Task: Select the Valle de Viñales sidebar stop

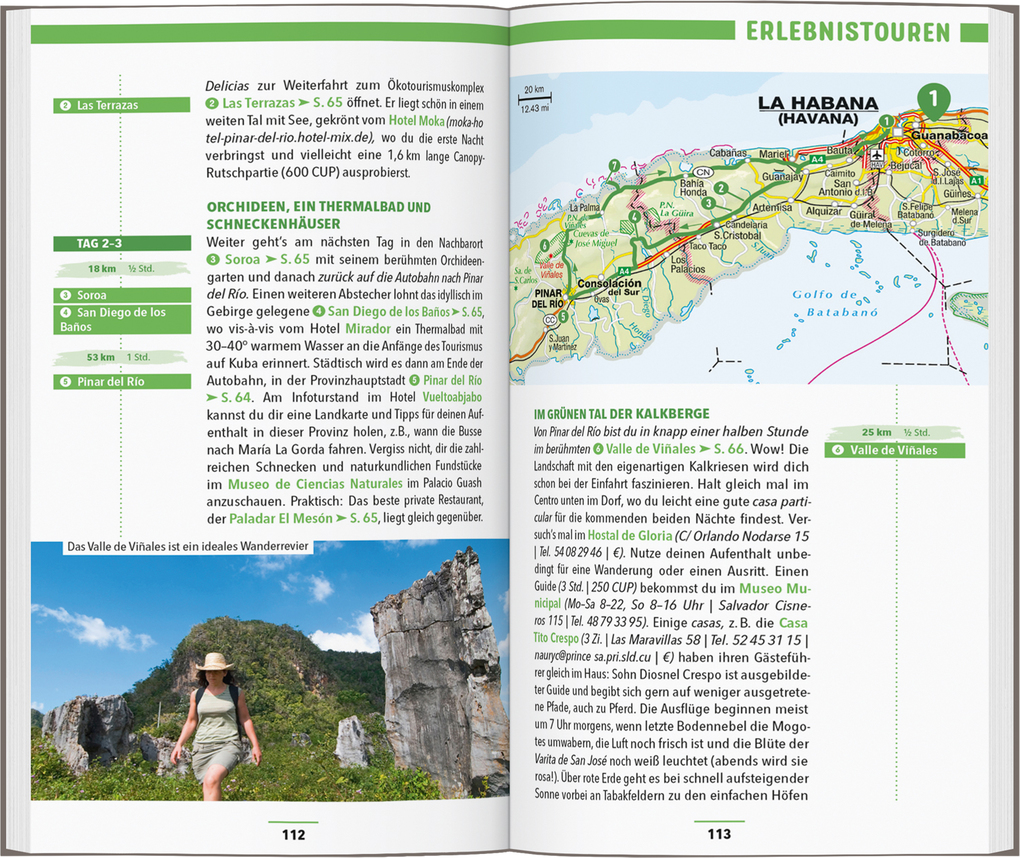Action: click(x=894, y=450)
